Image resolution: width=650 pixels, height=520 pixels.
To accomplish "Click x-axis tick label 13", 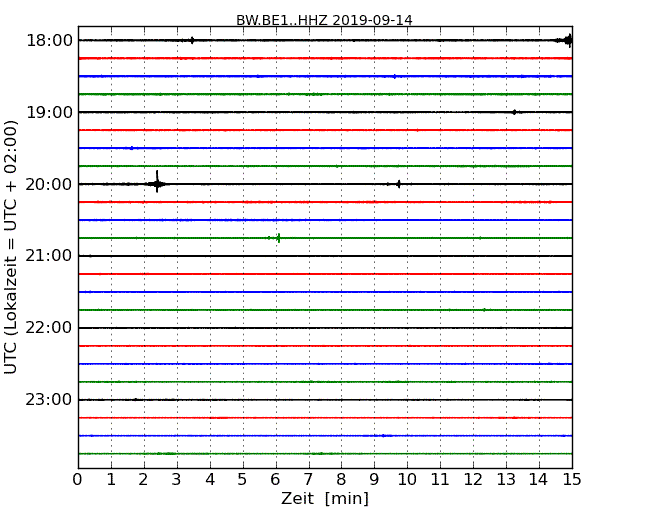I will [x=506, y=480].
